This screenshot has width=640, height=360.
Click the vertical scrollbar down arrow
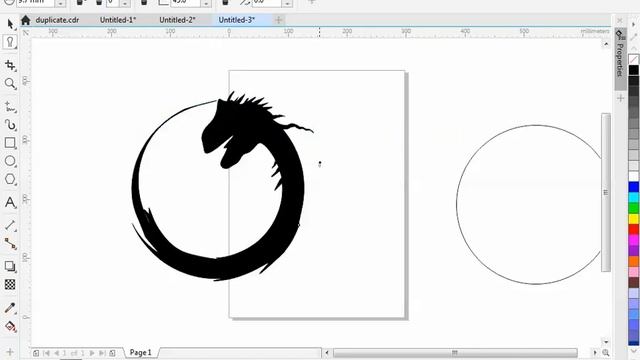coord(606,342)
